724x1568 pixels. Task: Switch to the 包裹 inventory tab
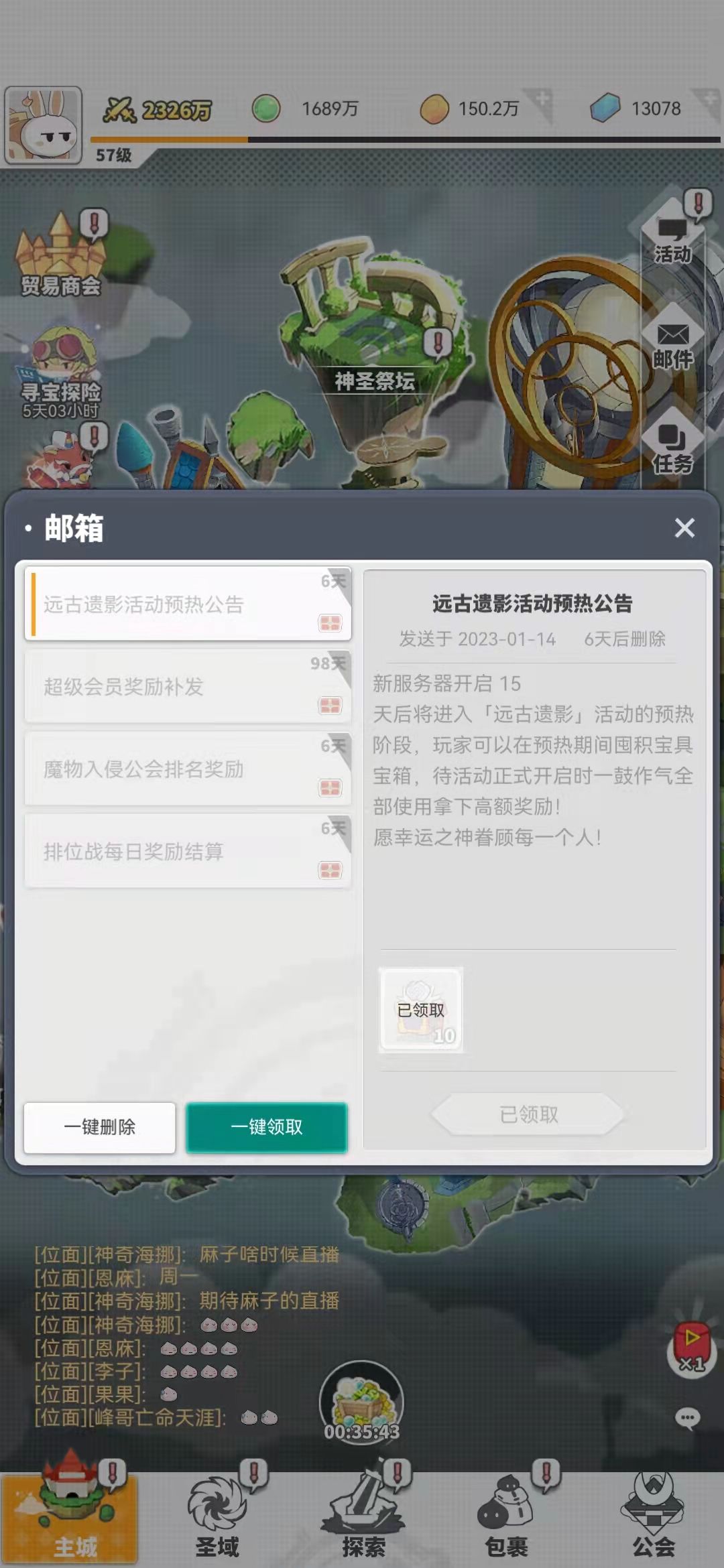pos(507,1517)
